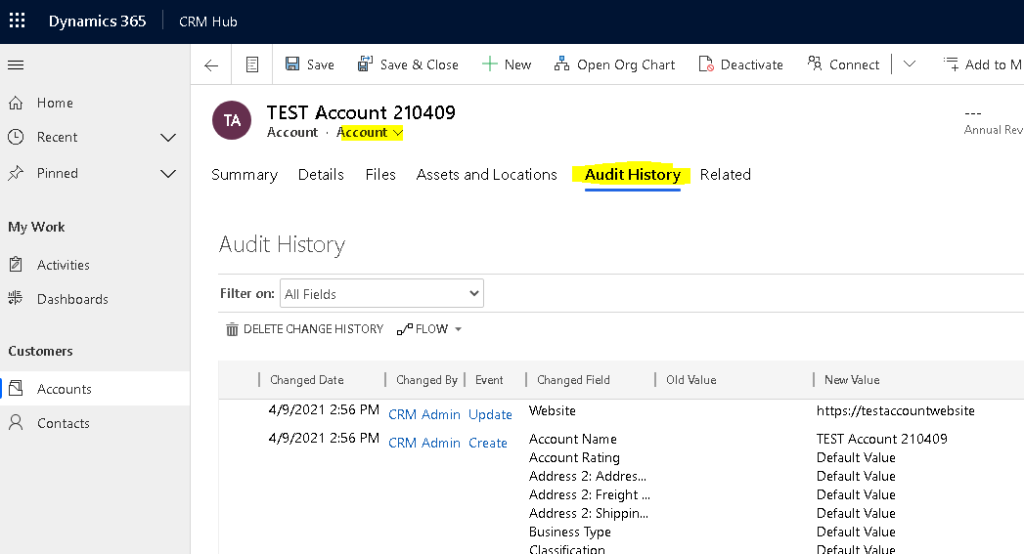This screenshot has height=554, width=1024.
Task: Expand the Recent section chevron
Action: click(168, 137)
